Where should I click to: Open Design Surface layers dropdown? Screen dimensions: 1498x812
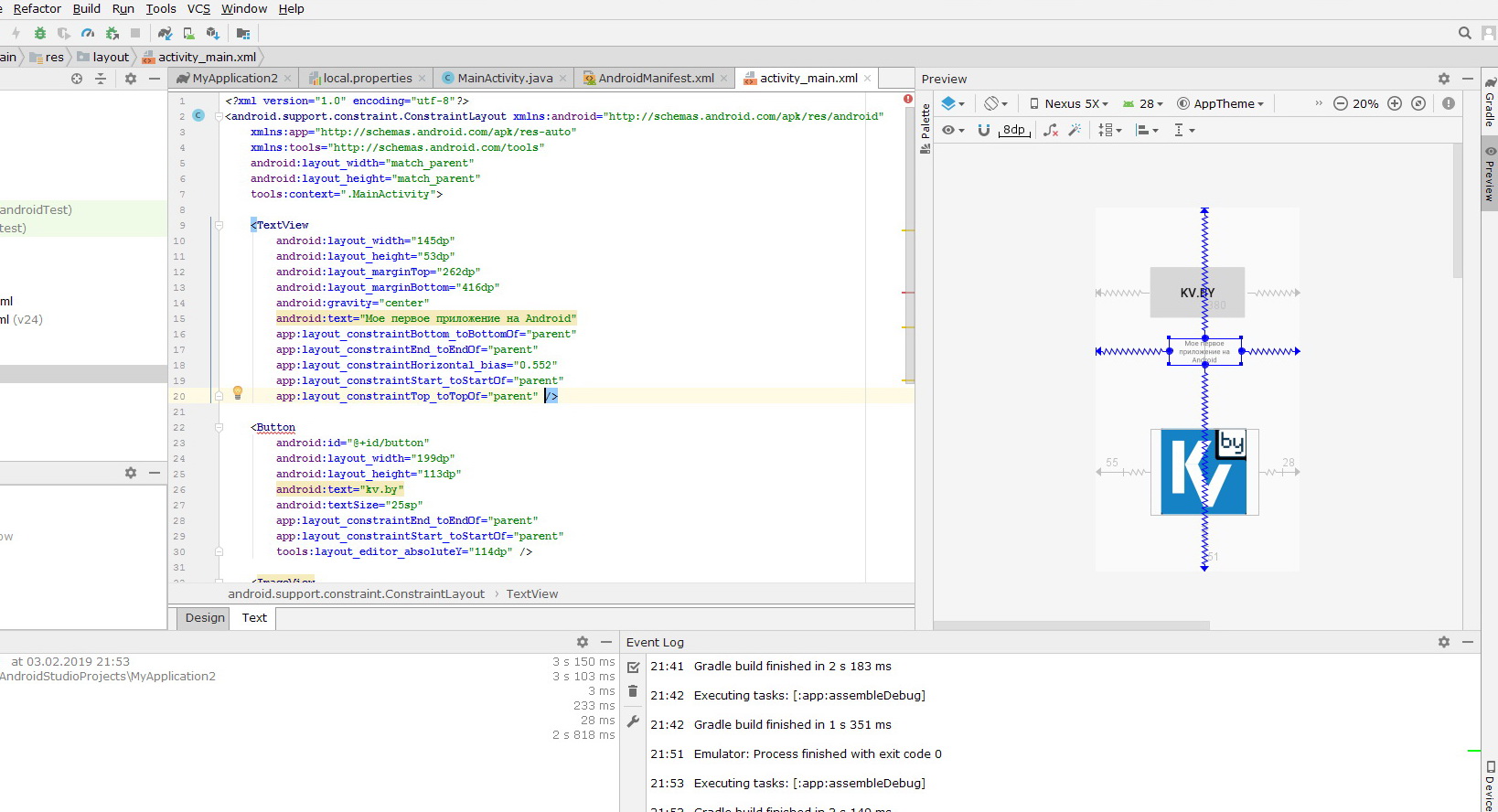954,103
